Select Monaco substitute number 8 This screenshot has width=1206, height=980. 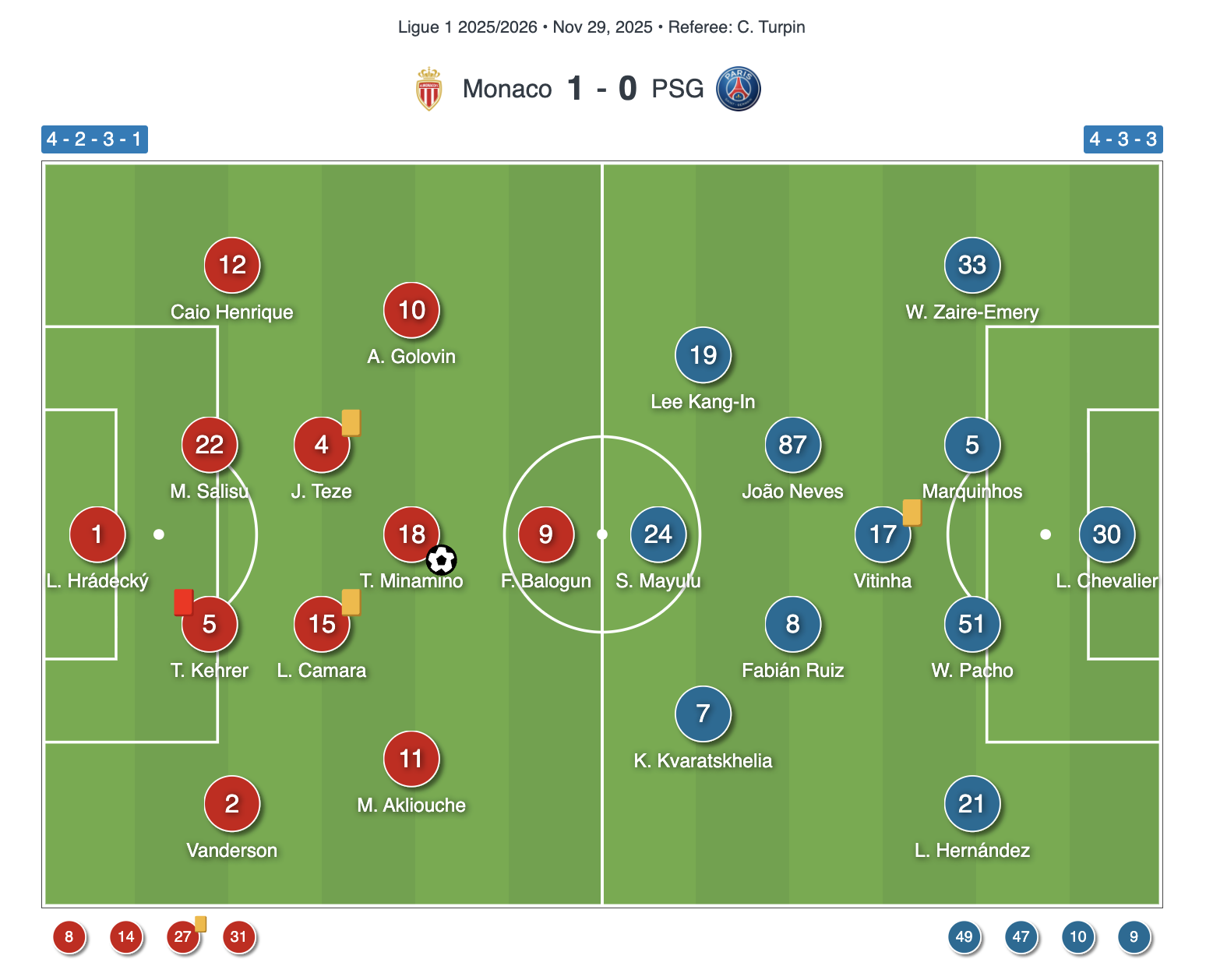click(x=69, y=936)
